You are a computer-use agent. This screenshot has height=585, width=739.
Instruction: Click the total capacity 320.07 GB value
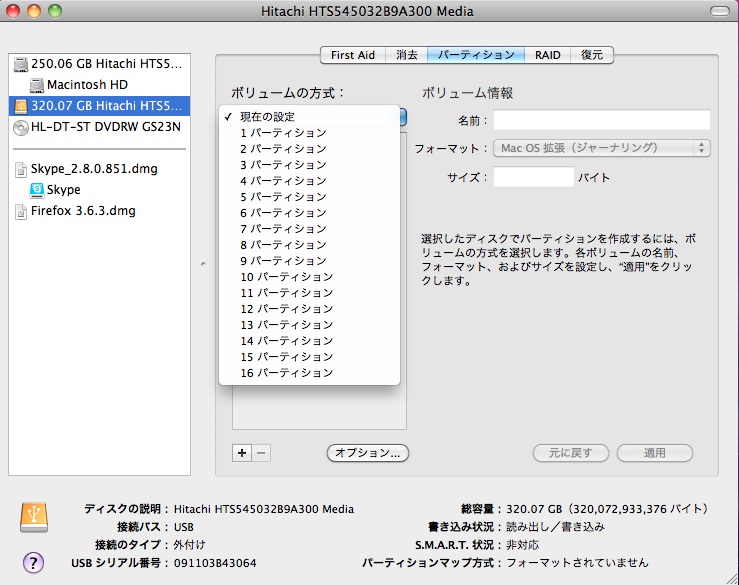click(x=607, y=509)
